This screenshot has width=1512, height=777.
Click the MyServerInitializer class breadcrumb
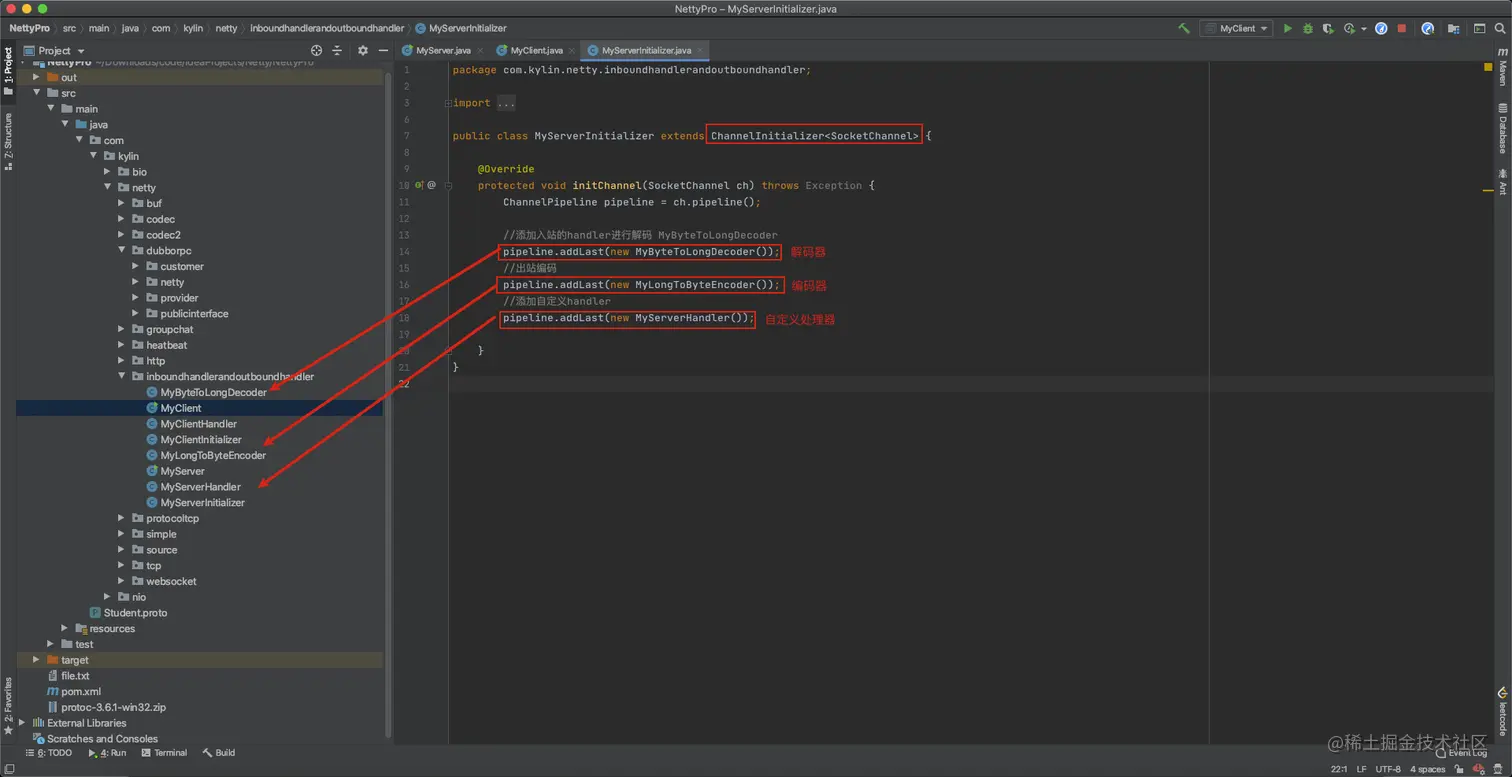pos(461,28)
